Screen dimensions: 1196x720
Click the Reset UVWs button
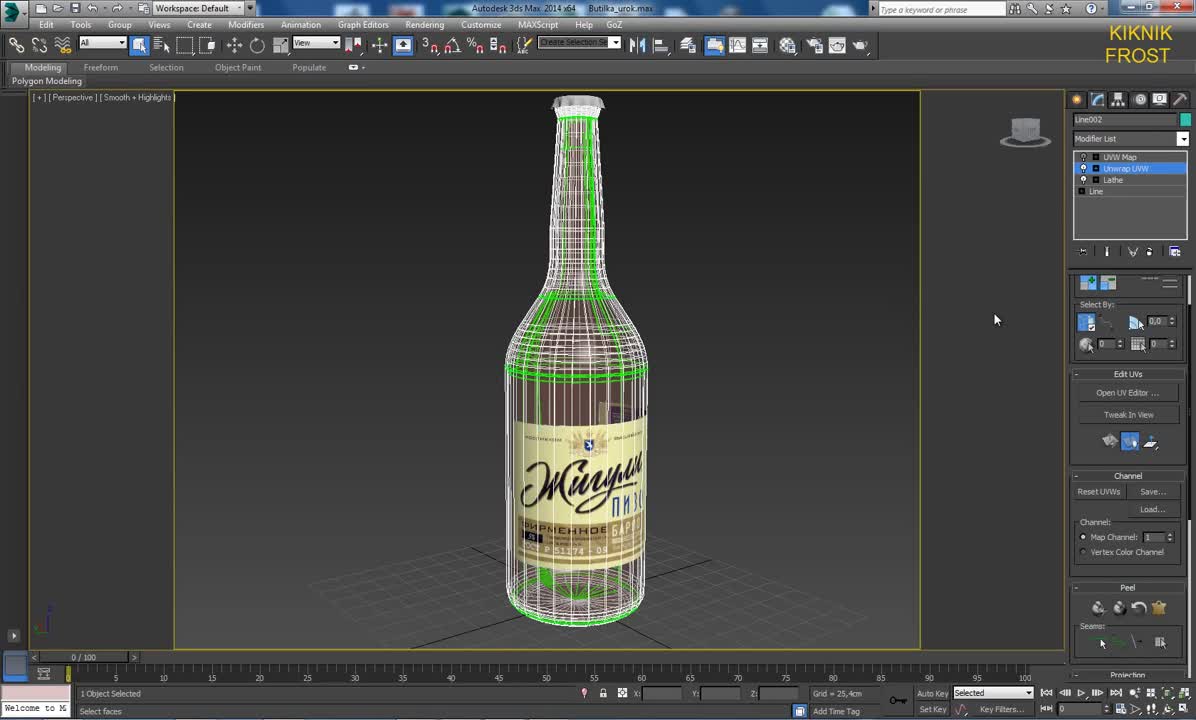[1098, 492]
